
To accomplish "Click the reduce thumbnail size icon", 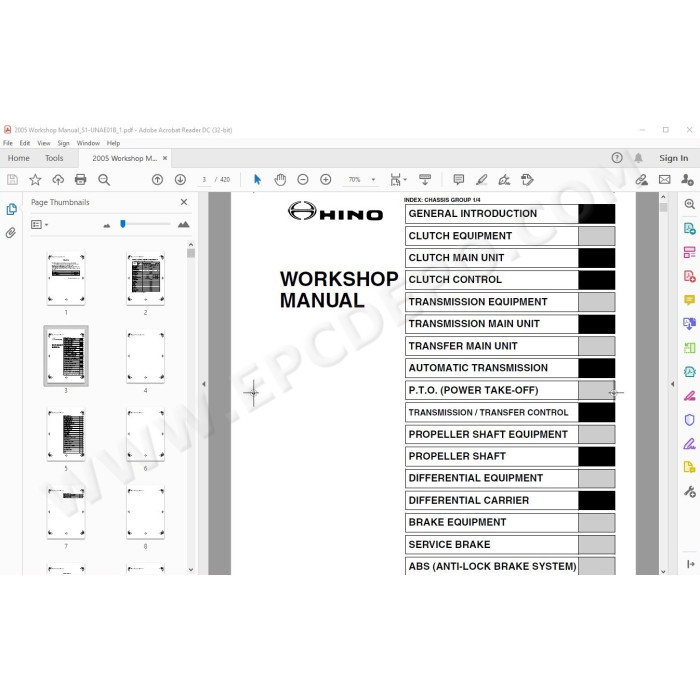I will click(x=107, y=225).
